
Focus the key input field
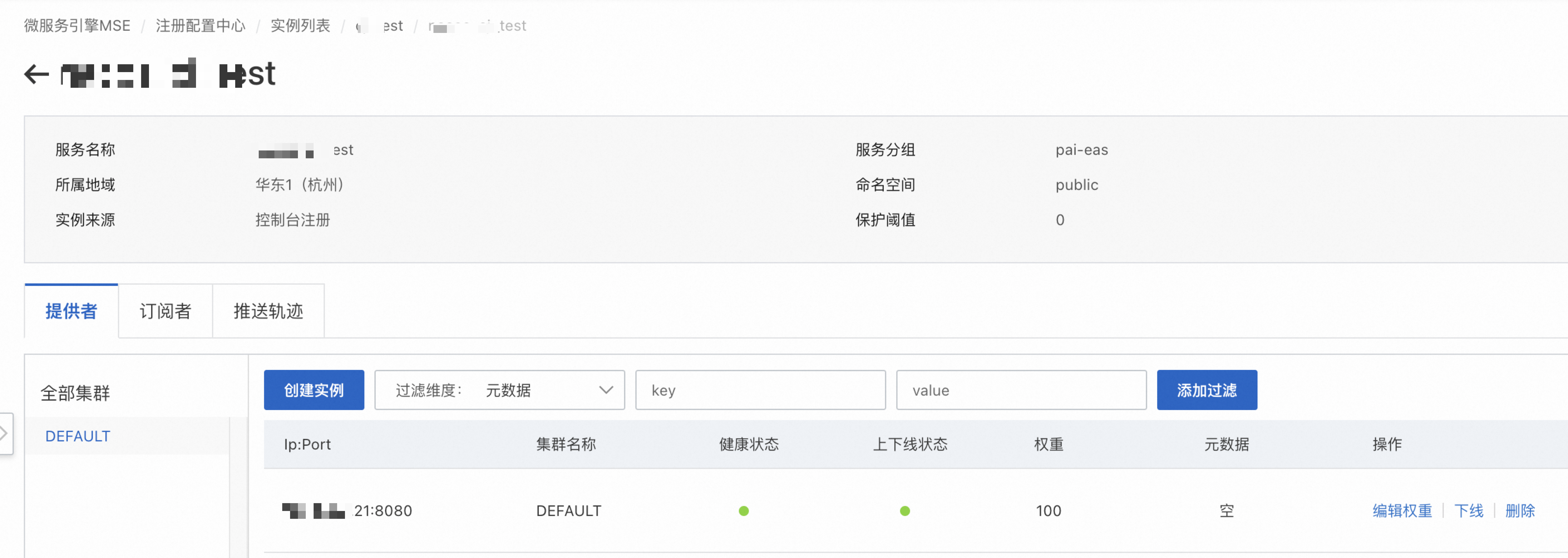coord(760,390)
